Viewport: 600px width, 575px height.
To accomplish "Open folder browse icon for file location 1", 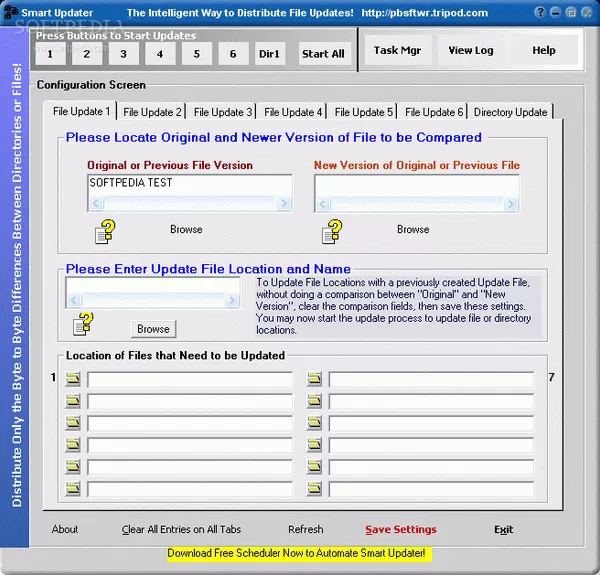I will [x=73, y=379].
